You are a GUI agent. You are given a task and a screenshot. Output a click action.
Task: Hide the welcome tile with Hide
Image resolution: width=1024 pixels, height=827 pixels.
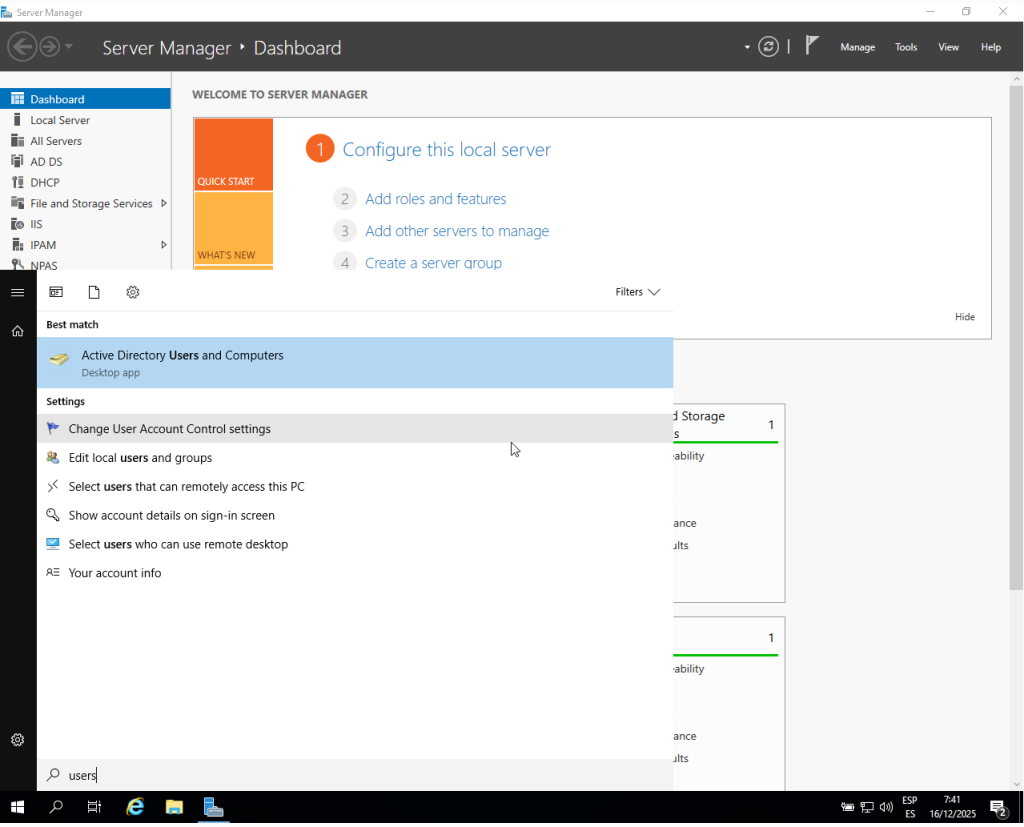[964, 317]
